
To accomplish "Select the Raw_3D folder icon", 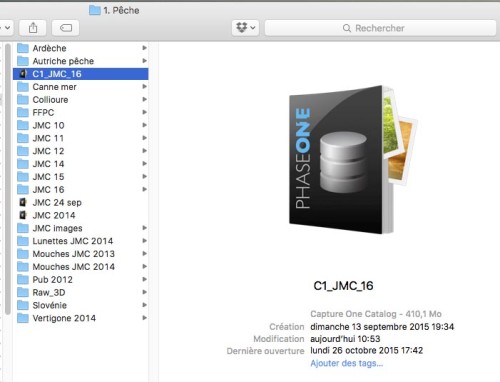I will (x=23, y=292).
